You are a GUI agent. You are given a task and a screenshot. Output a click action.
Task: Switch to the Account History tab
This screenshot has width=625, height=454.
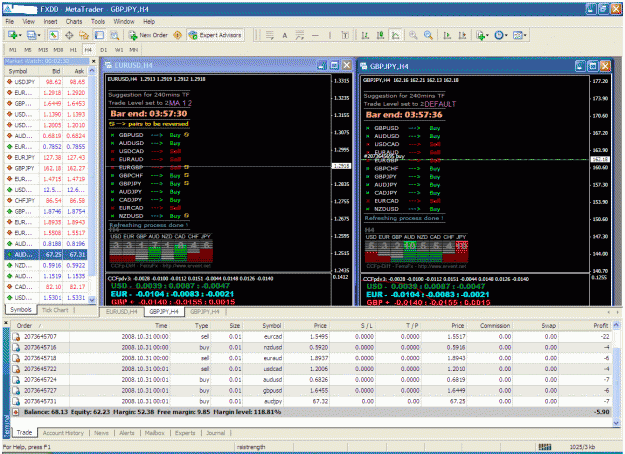click(x=63, y=433)
